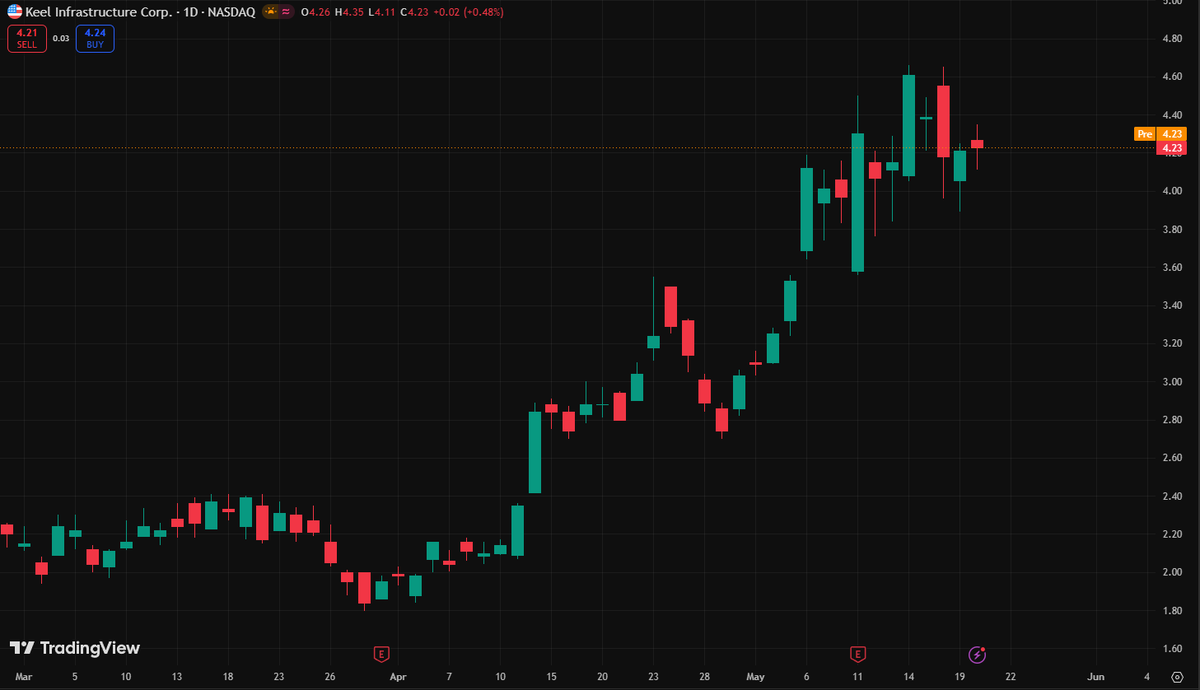Click the 1.80 price axis label

[1173, 611]
